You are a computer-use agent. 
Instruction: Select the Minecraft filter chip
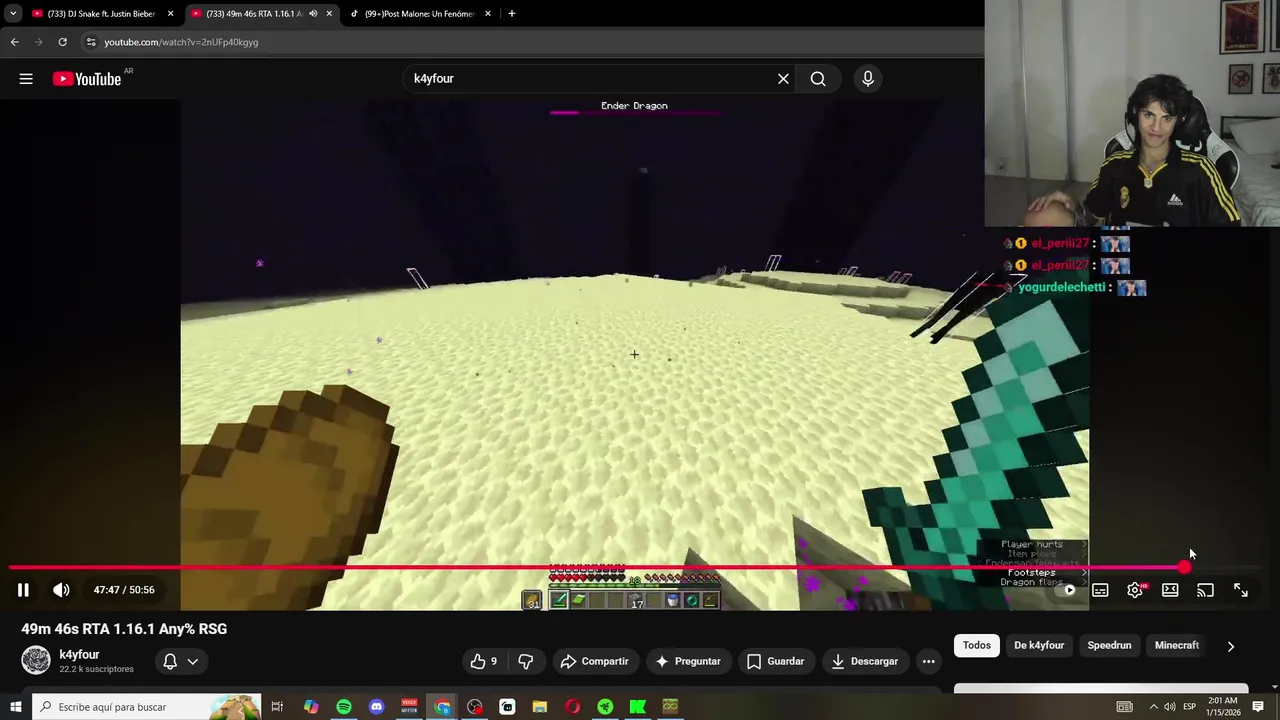[1177, 645]
